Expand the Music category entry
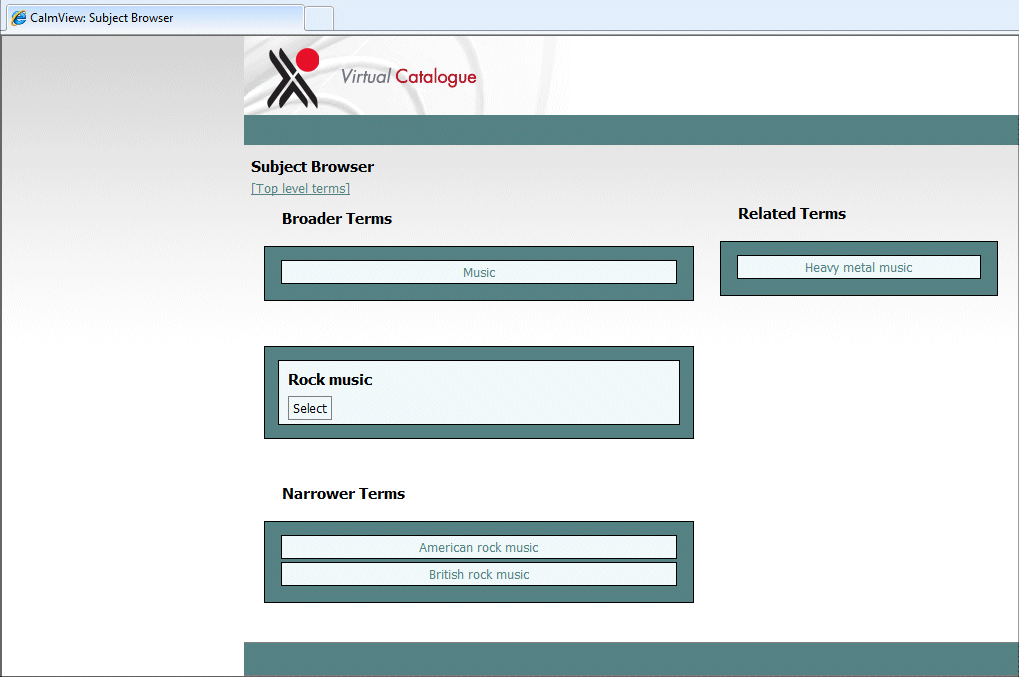Viewport: 1019px width, 677px height. [x=478, y=271]
